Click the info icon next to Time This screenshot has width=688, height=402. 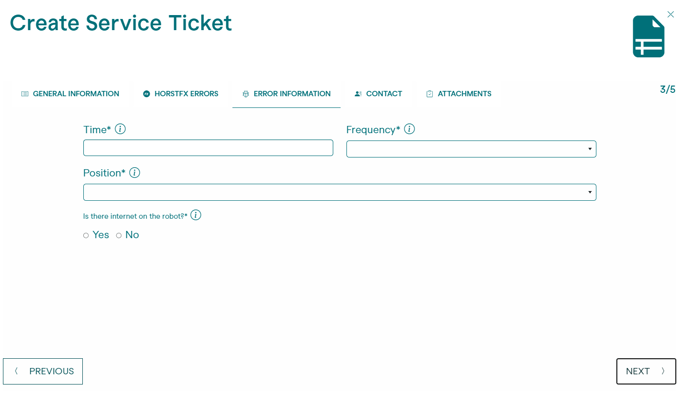[120, 129]
